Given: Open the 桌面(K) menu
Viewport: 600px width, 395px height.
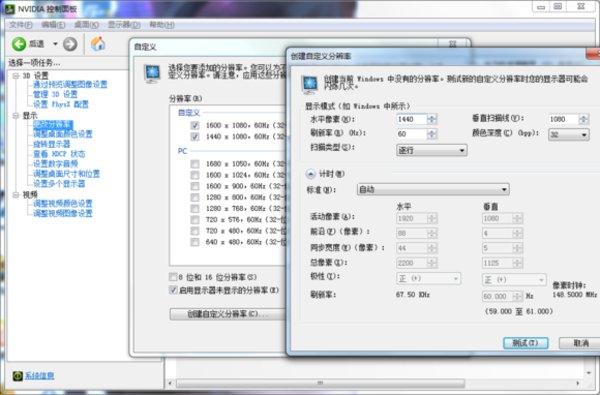Looking at the screenshot, I should coord(86,25).
